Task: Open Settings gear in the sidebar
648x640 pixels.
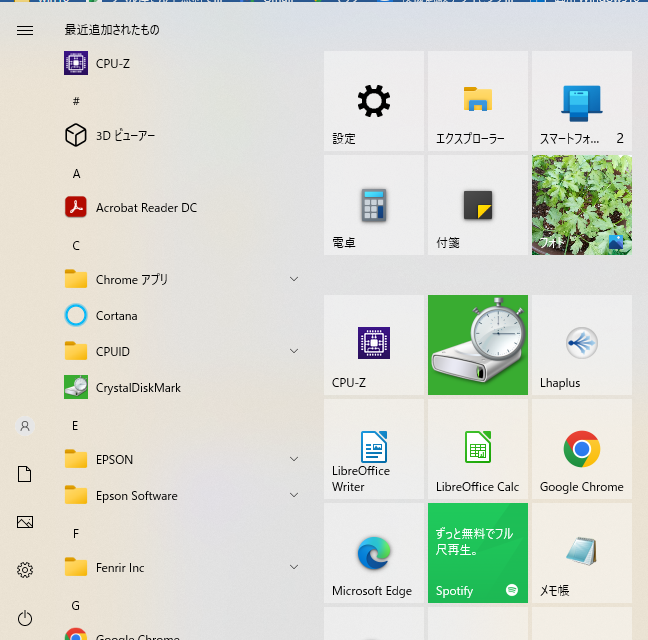Action: click(25, 570)
